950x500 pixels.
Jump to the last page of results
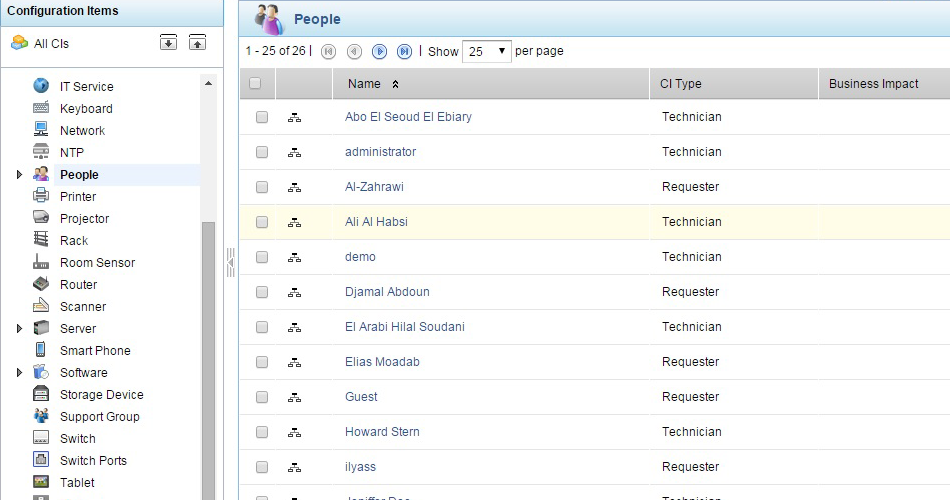point(404,51)
